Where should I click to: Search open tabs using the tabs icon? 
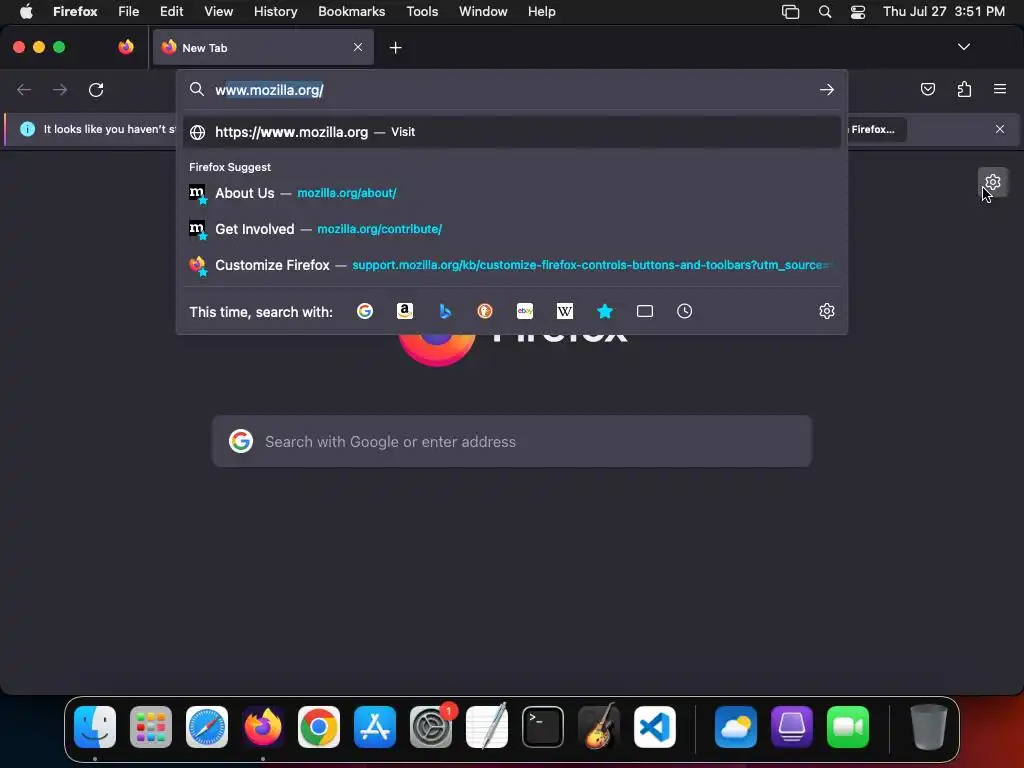click(x=645, y=312)
